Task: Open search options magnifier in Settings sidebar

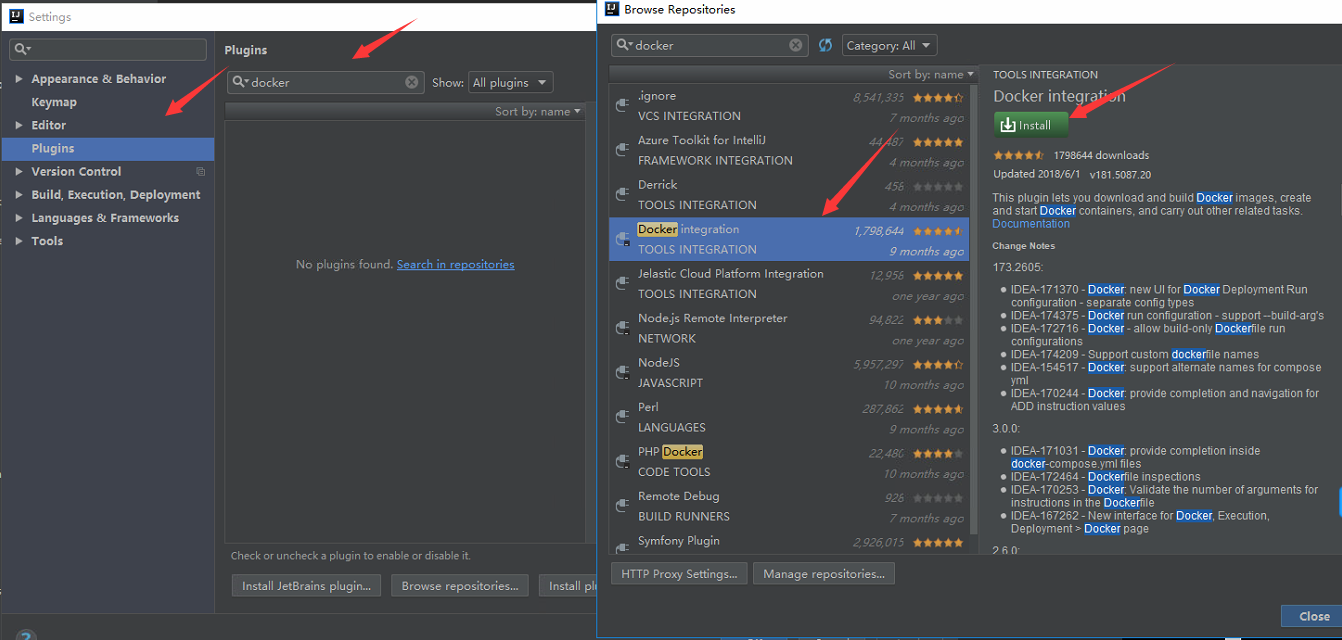Action: pyautogui.click(x=22, y=49)
